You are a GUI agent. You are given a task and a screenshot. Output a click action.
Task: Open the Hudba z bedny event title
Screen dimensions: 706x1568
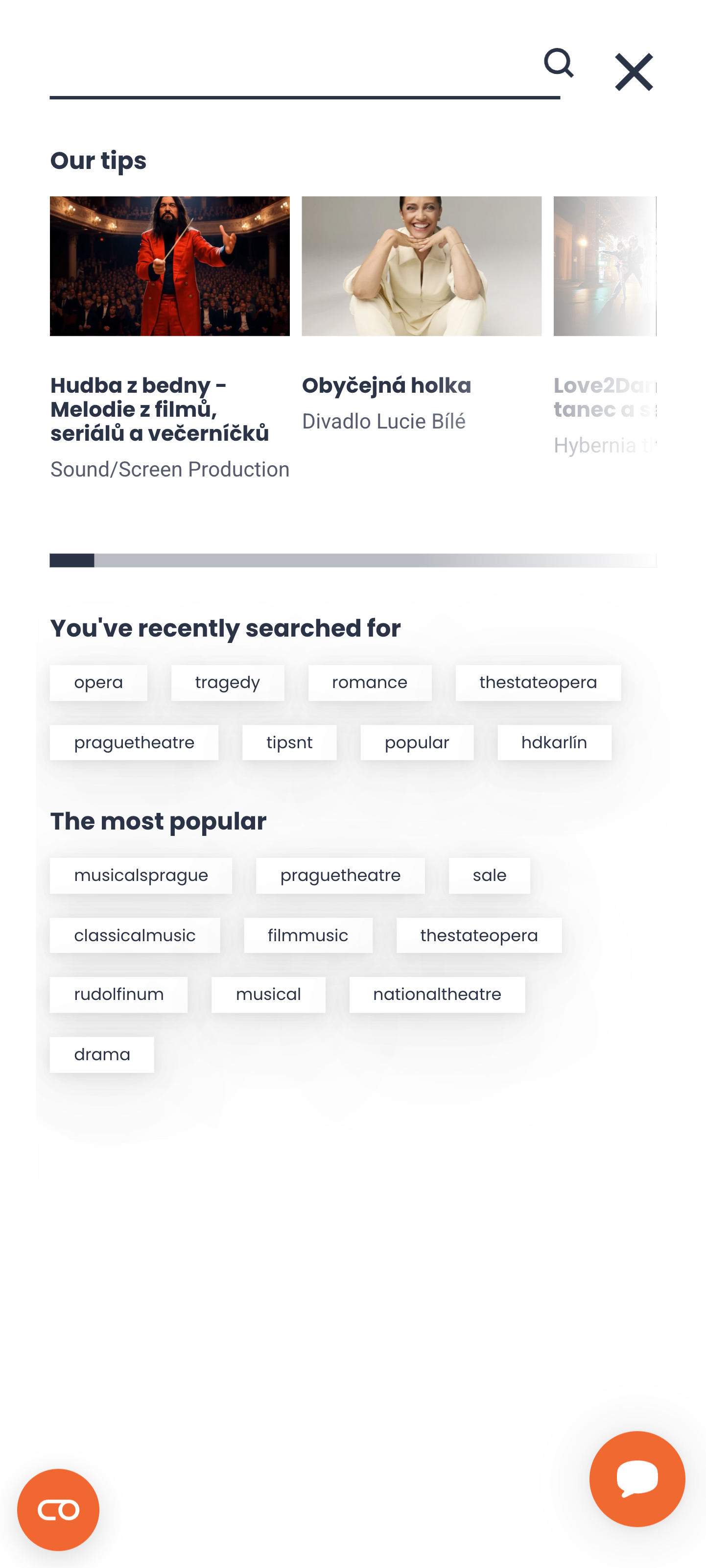162,409
